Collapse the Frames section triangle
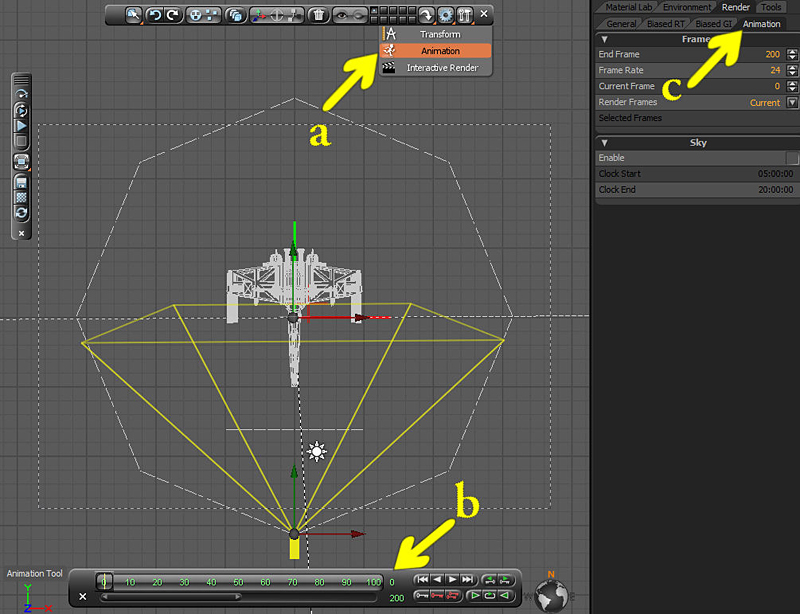 point(604,39)
